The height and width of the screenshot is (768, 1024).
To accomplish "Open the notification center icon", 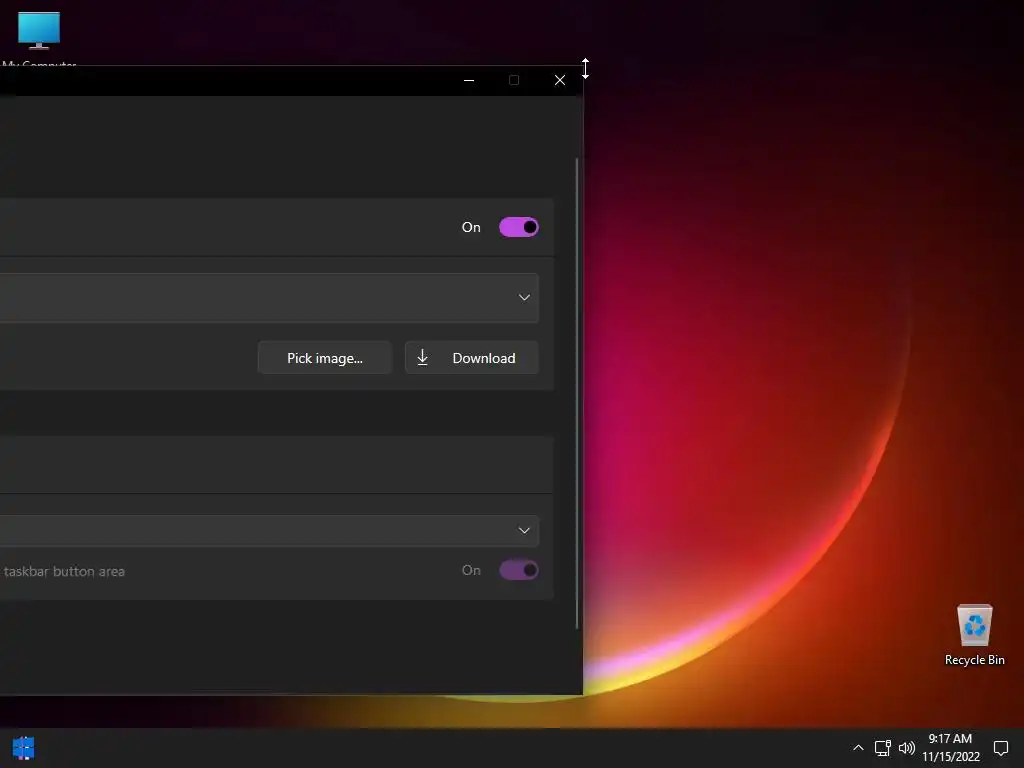I will [x=1000, y=748].
